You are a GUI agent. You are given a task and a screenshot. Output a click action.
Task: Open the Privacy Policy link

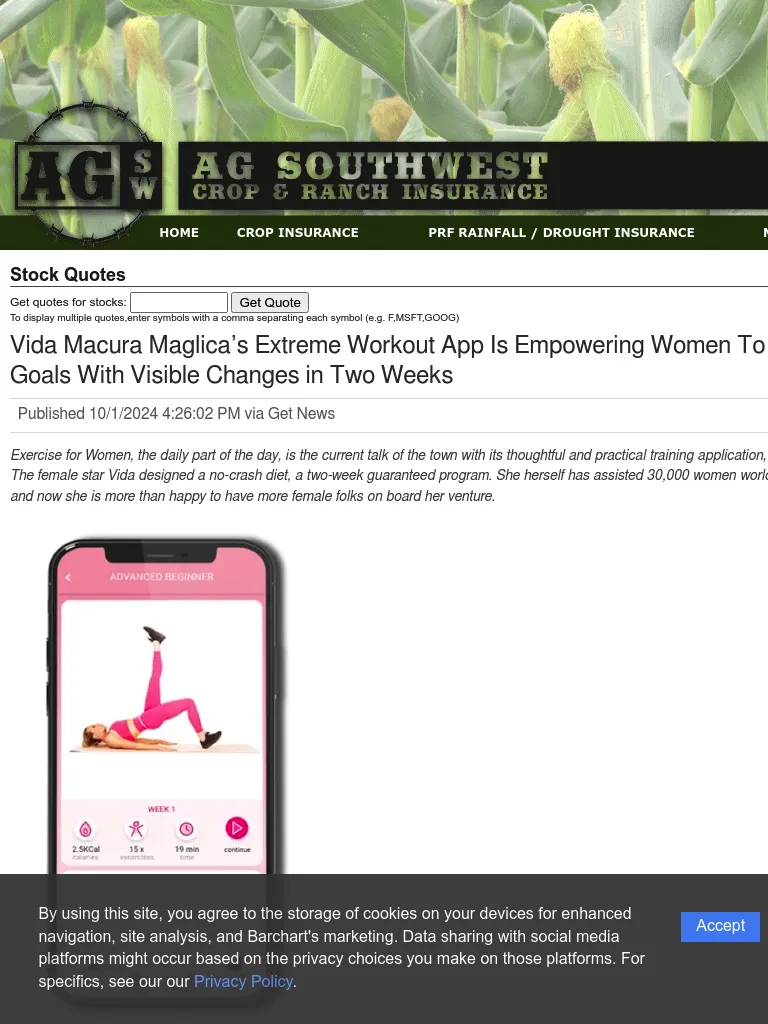[243, 982]
